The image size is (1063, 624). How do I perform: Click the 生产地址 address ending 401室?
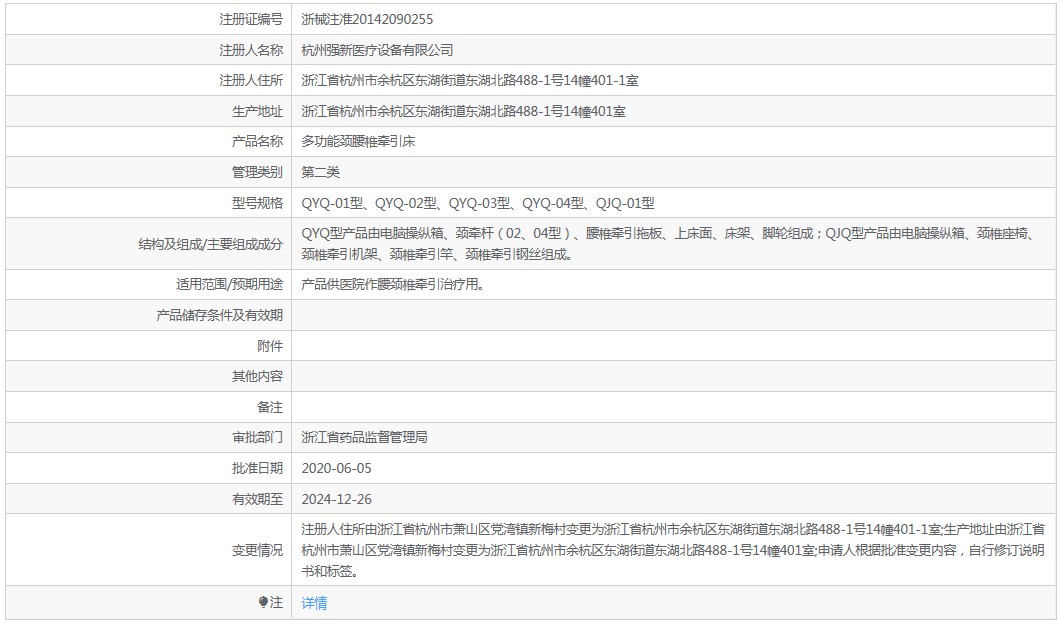(x=463, y=111)
